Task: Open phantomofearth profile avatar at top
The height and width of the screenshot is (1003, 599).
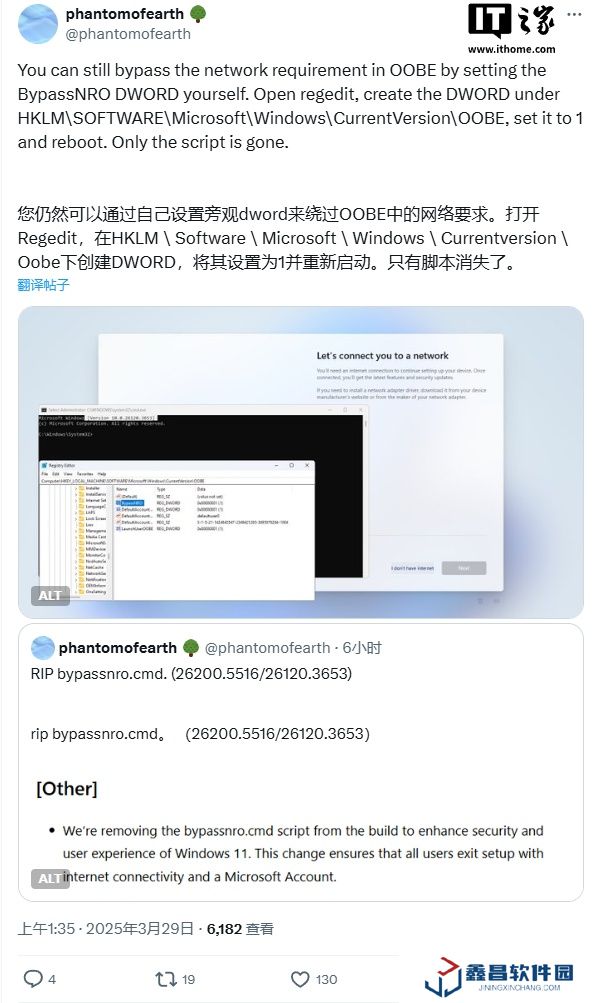Action: 38,24
